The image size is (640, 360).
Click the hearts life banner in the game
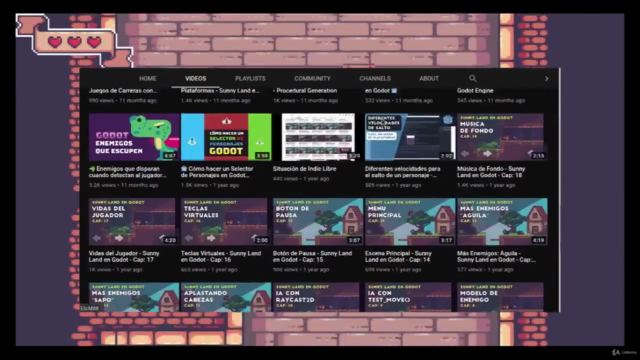click(x=74, y=42)
